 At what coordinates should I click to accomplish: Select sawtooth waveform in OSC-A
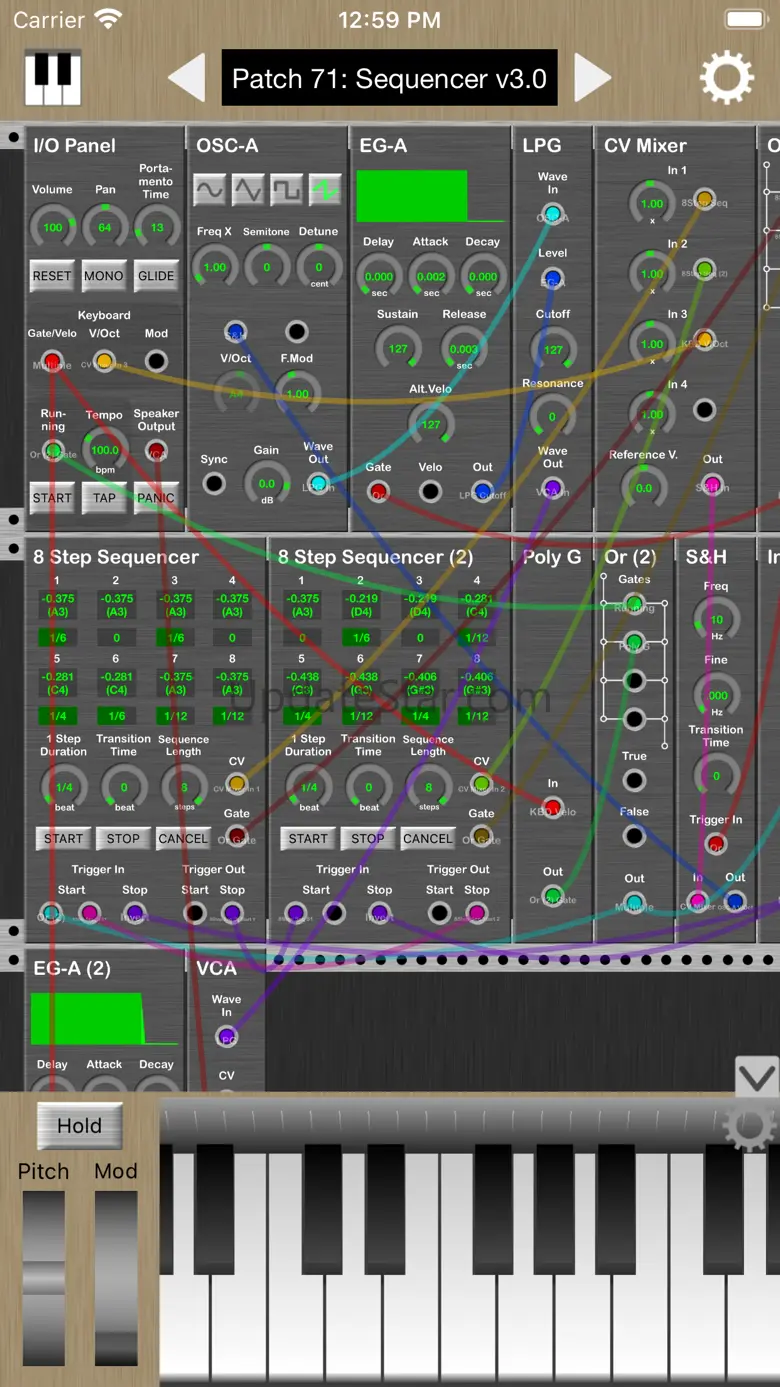click(x=324, y=188)
